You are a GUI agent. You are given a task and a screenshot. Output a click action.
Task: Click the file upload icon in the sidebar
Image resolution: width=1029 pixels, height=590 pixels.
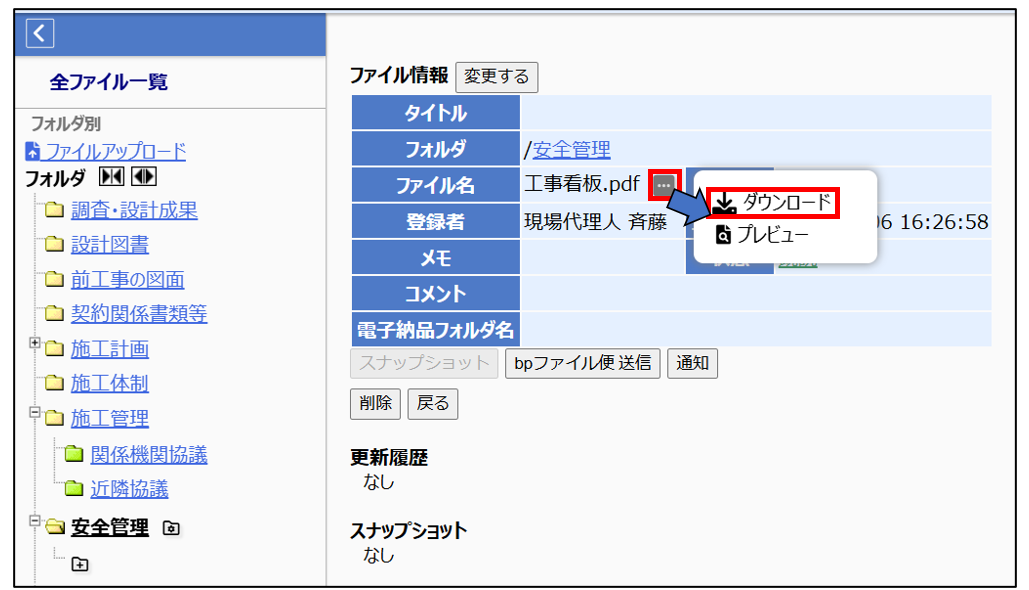pyautogui.click(x=33, y=152)
